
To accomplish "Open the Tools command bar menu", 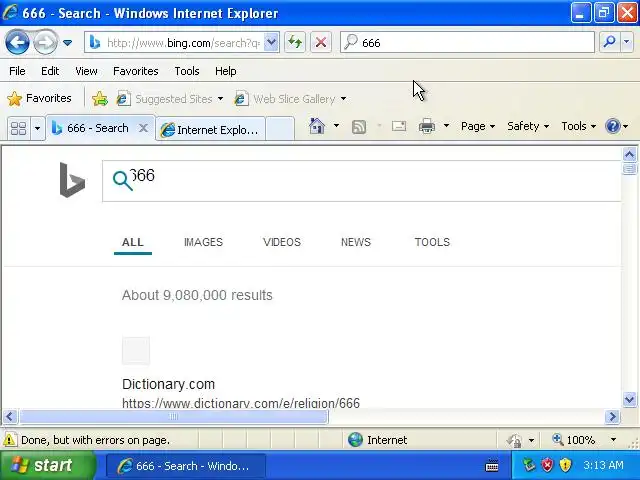I will 579,126.
